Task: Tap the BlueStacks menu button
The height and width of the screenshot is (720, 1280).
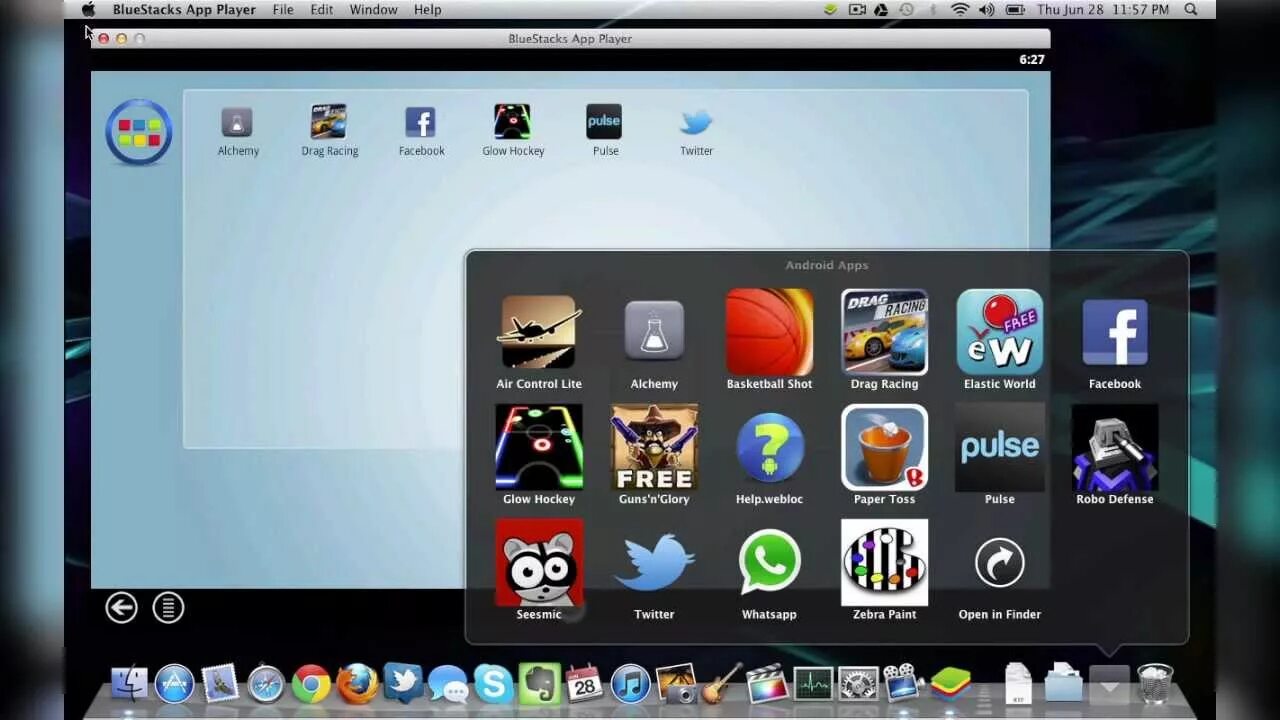Action: point(168,607)
